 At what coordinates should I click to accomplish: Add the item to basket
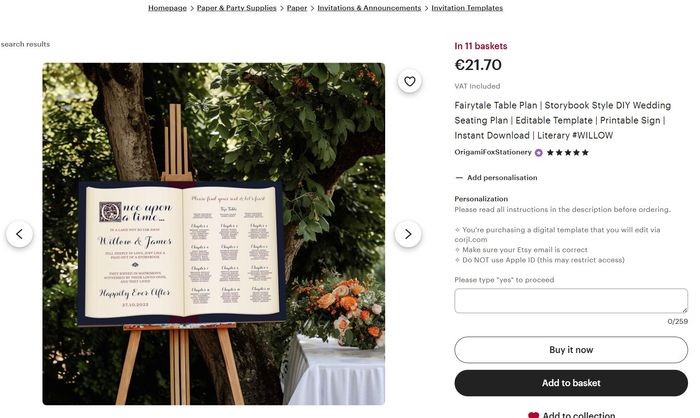point(571,383)
